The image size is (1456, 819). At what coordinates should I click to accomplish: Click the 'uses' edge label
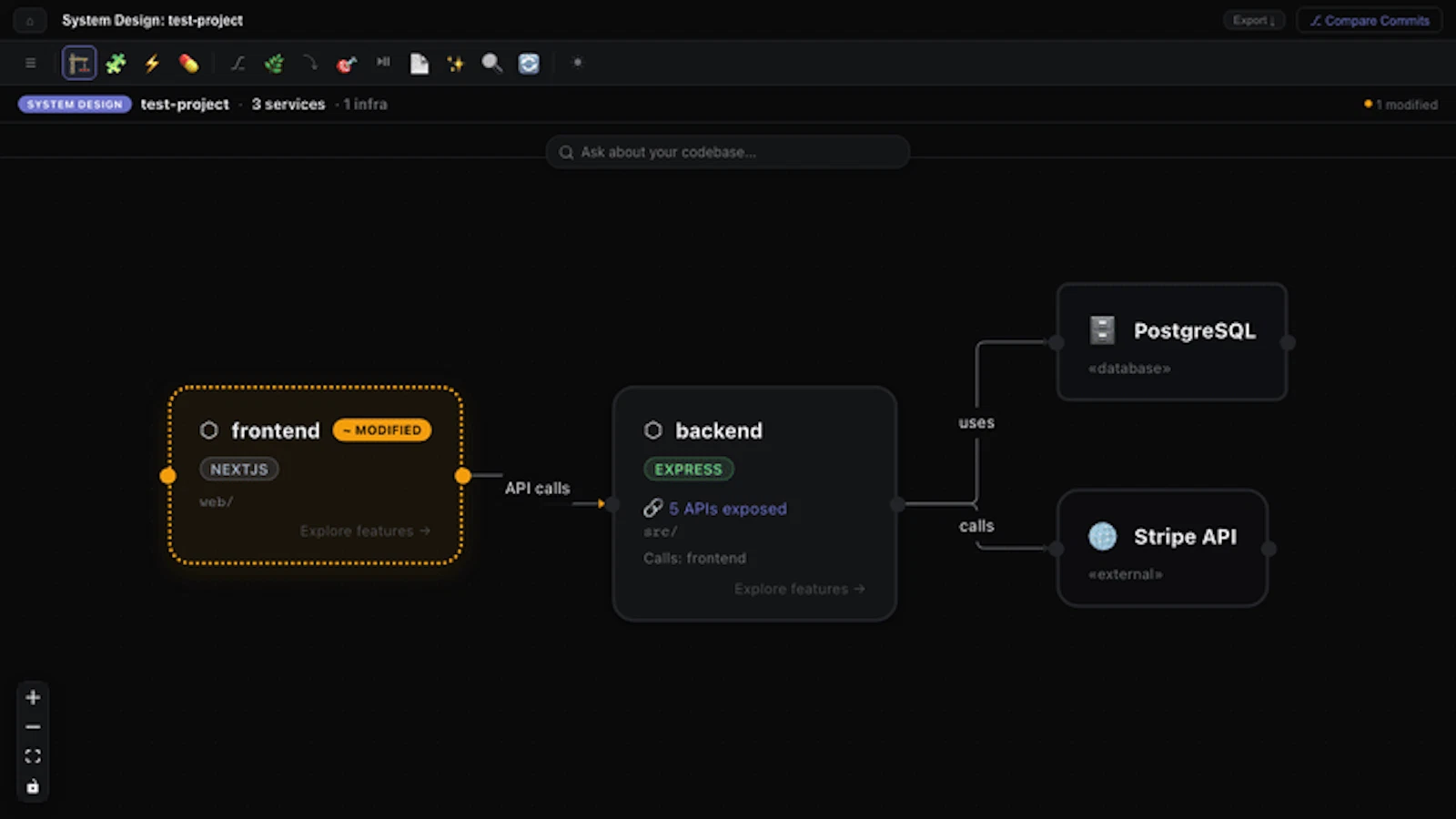coord(976,422)
